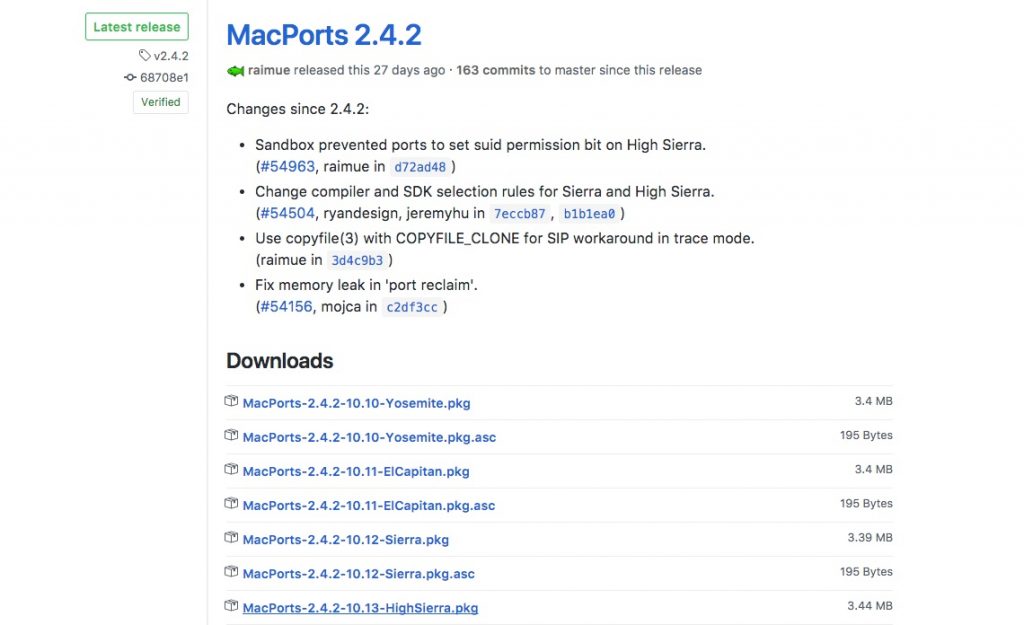Open commit 7eccb87
The height and width of the screenshot is (625, 1024).
pyautogui.click(x=520, y=214)
